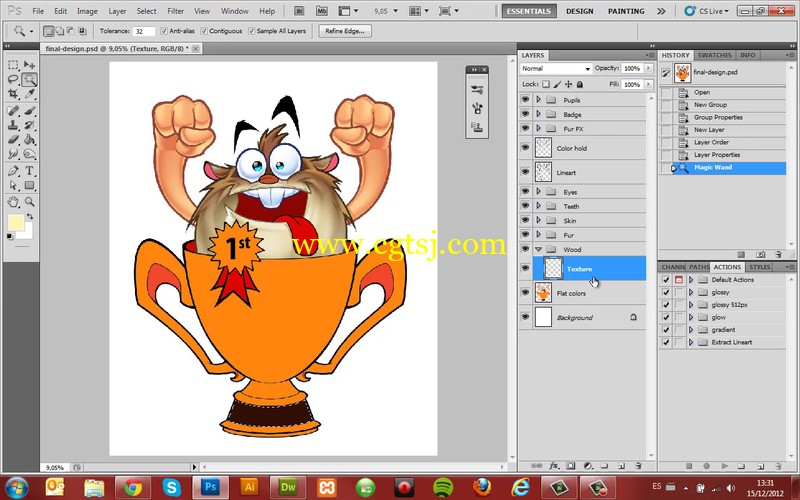Open the Fill value arrow
This screenshot has height=500, width=800.
(648, 84)
